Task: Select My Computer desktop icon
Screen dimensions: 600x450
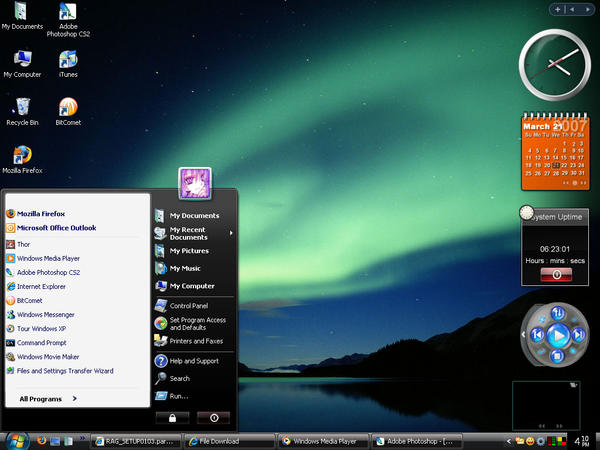Action: pos(22,64)
